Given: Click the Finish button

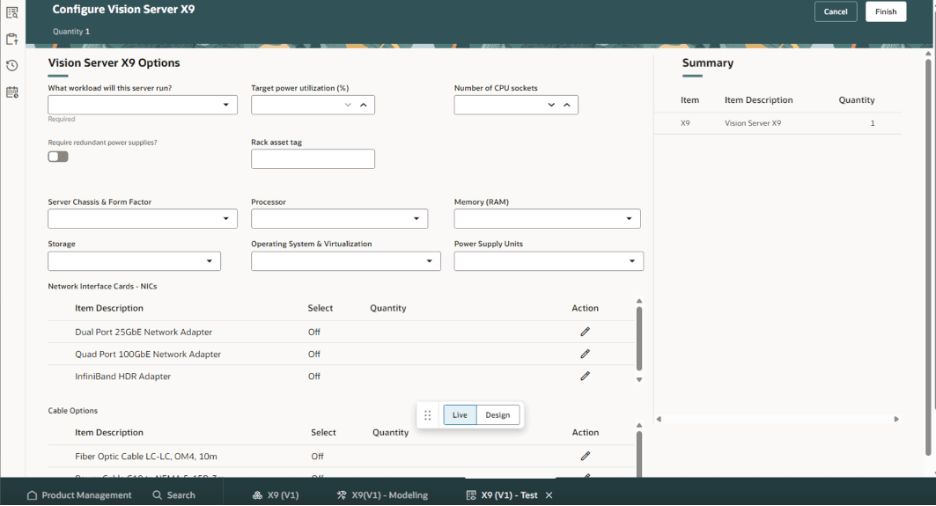Looking at the screenshot, I should (886, 12).
